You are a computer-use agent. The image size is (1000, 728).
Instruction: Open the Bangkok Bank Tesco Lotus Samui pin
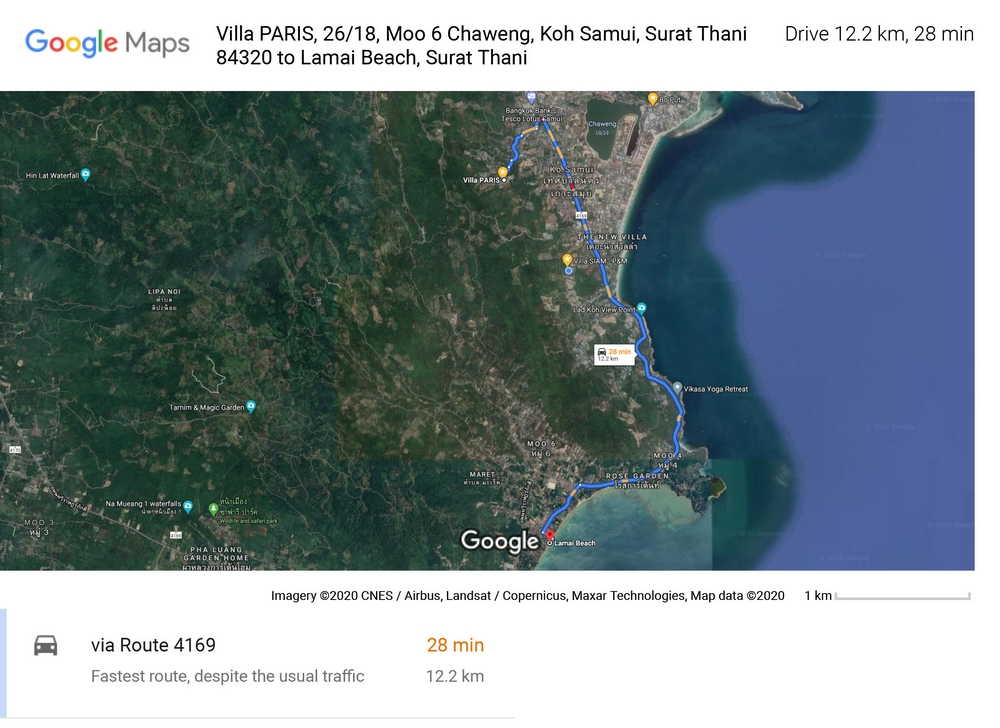pos(532,97)
